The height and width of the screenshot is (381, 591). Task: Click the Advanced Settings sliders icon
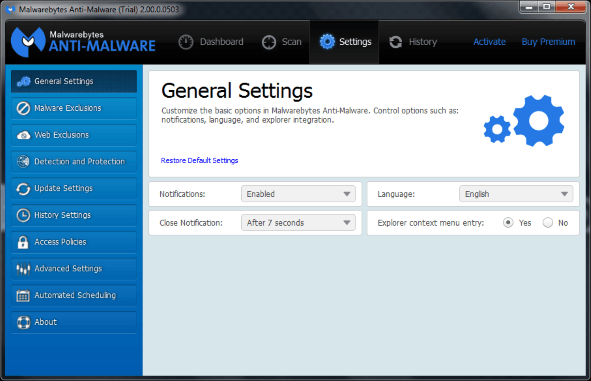click(x=23, y=269)
